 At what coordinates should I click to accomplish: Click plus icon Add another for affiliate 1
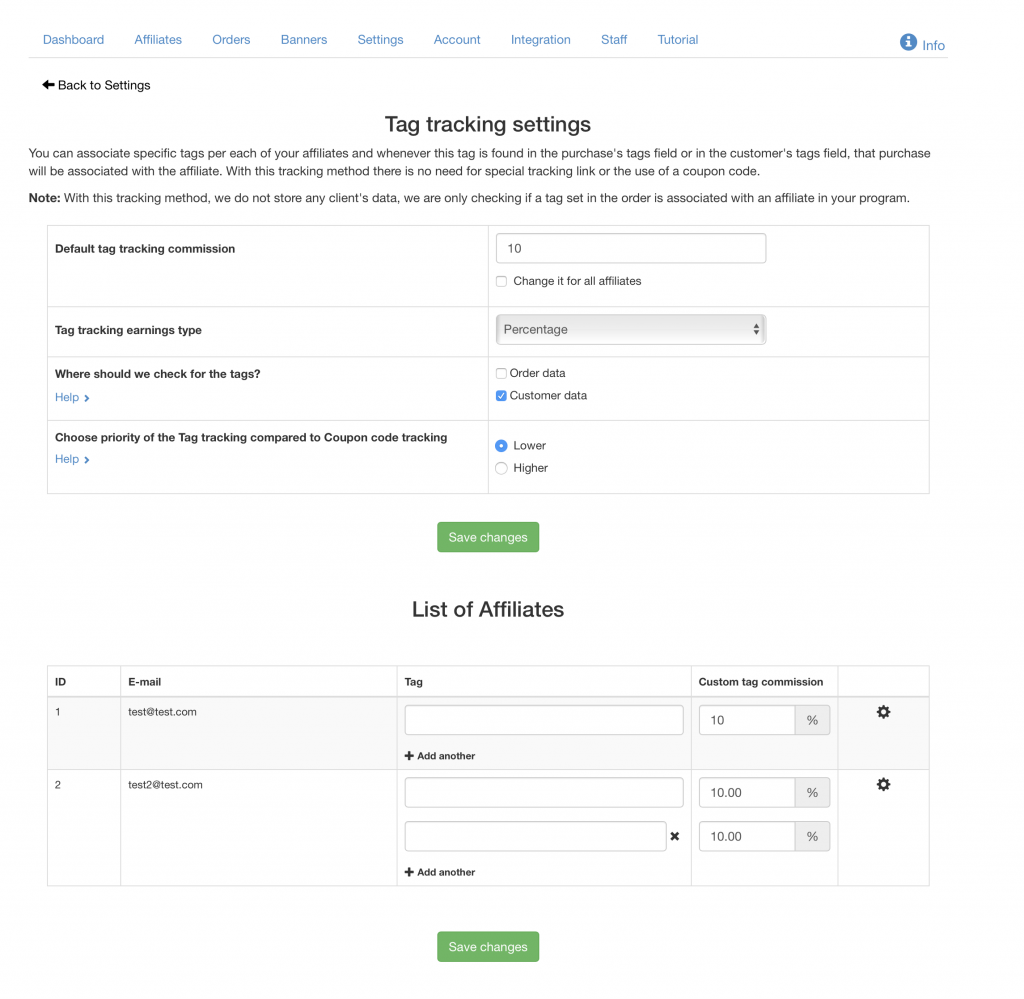(409, 756)
